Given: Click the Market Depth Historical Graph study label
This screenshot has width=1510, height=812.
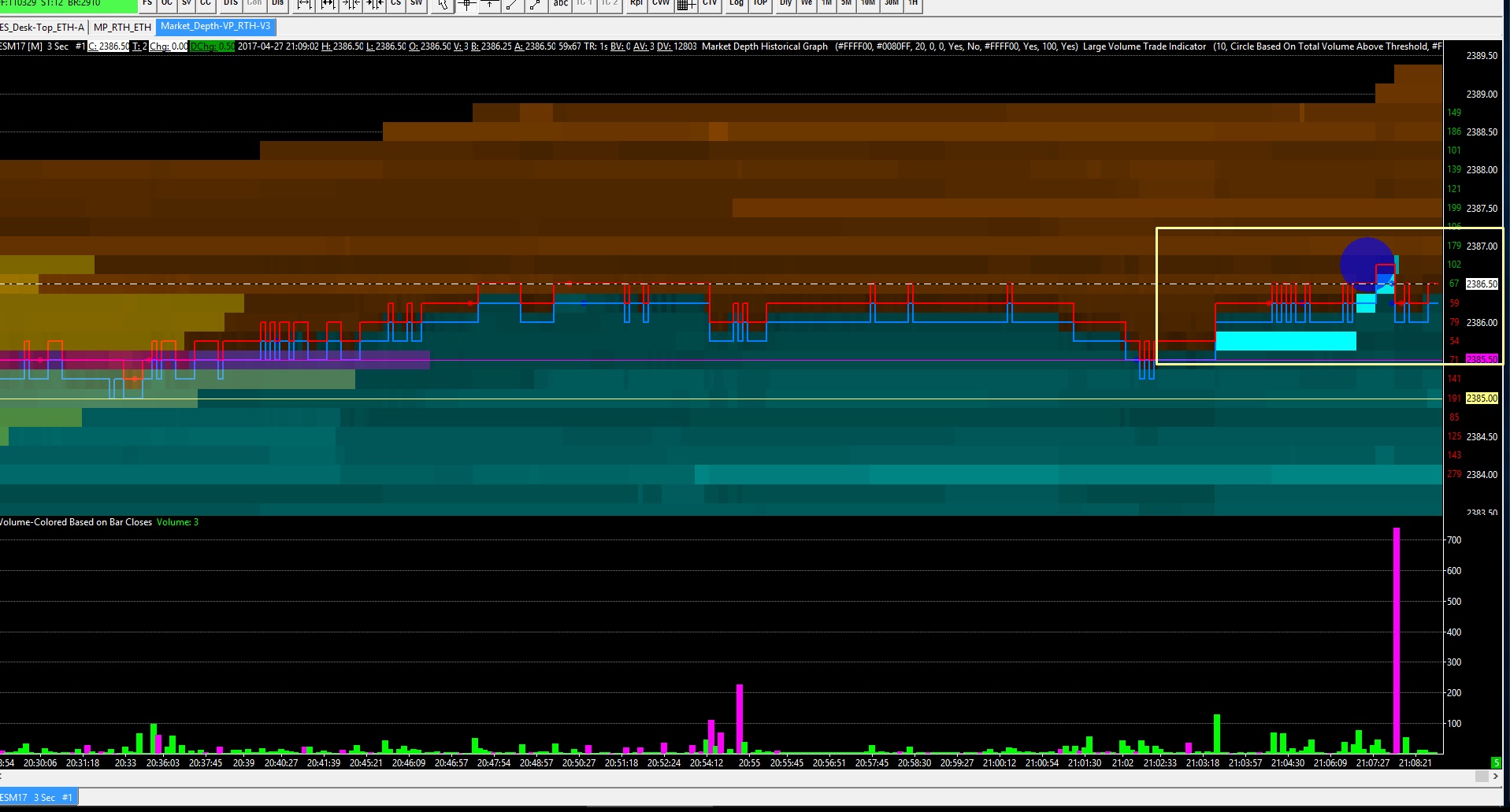Looking at the screenshot, I should 765,46.
